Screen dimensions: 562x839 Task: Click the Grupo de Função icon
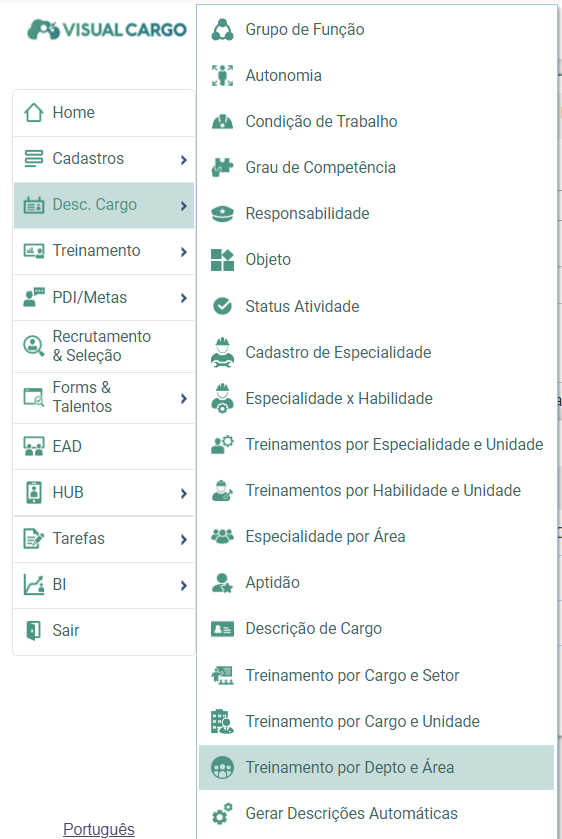222,29
